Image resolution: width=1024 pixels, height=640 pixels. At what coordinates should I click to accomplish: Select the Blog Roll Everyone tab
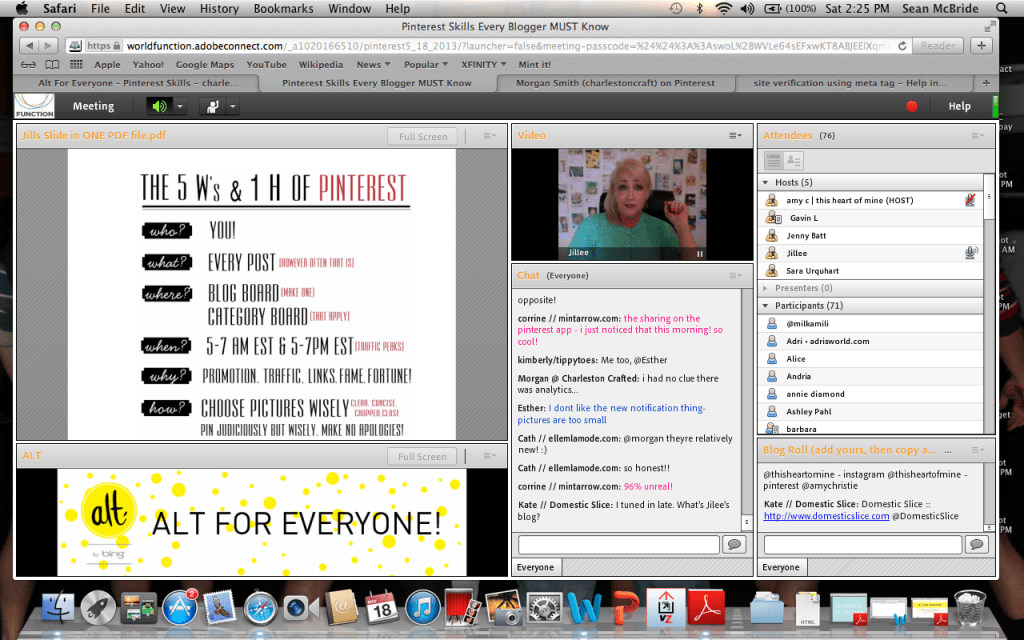[x=781, y=568]
